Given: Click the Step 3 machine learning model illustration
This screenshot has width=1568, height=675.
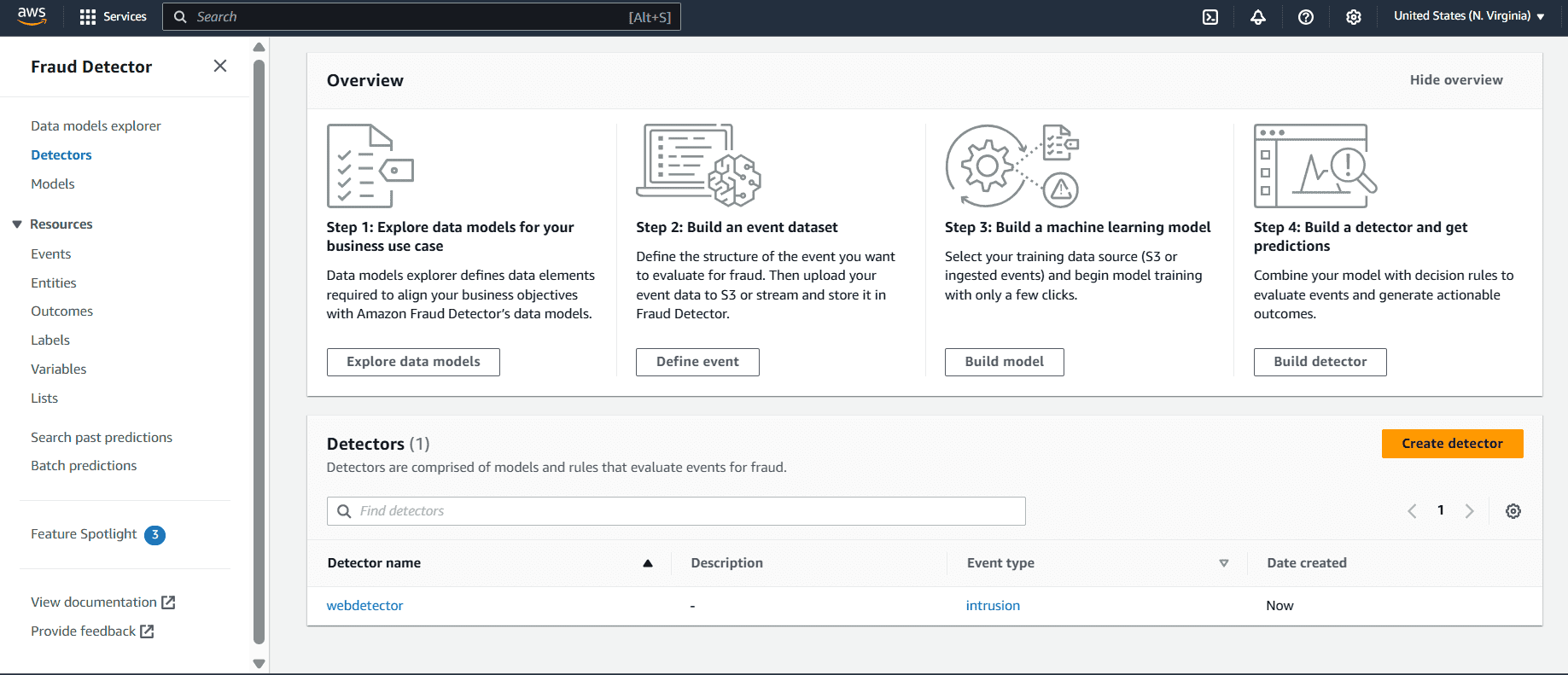Looking at the screenshot, I should click(1012, 166).
